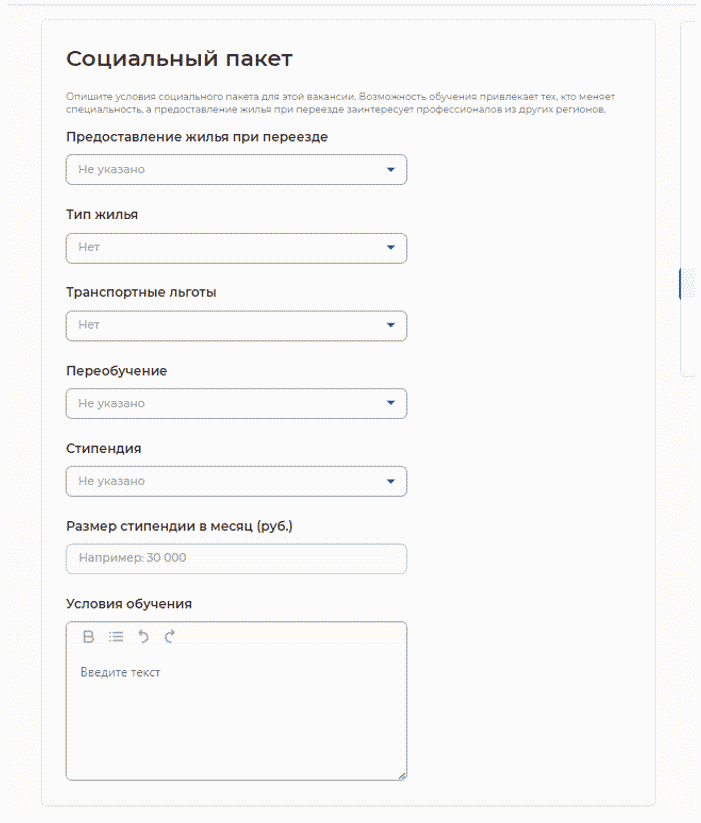Click the Условия обучения field label

(129, 604)
